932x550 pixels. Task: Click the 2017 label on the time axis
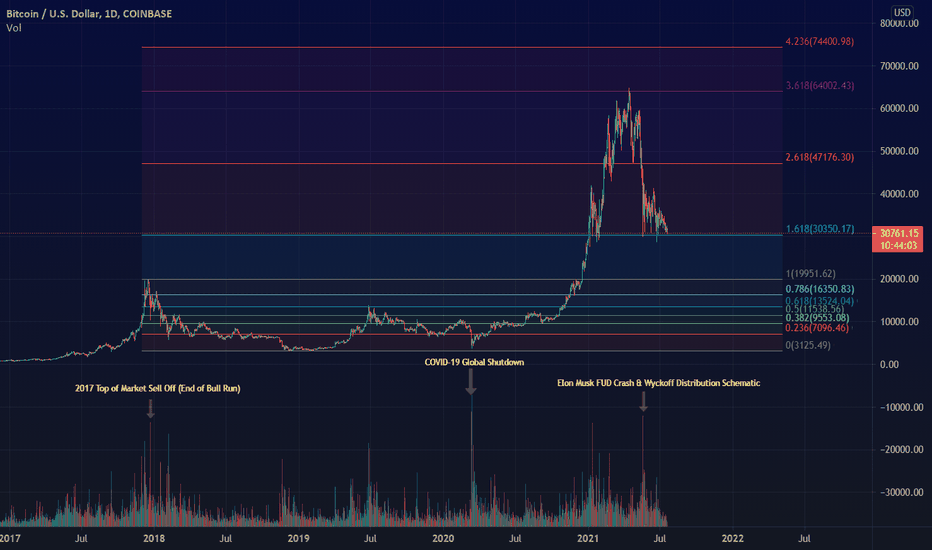(x=10, y=539)
